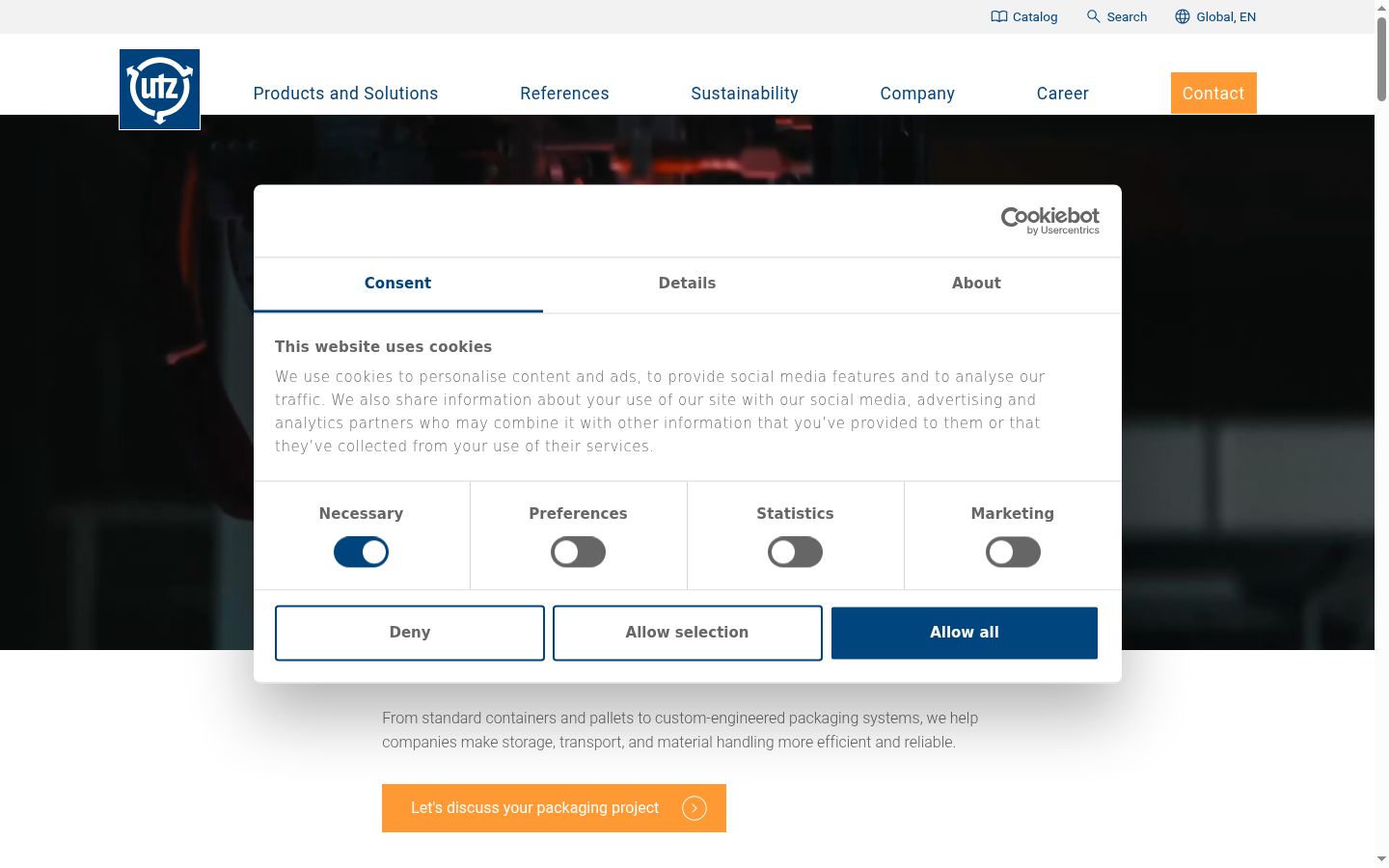This screenshot has width=1389, height=868.
Task: Click arrow icon on packaging project button
Action: (x=694, y=808)
